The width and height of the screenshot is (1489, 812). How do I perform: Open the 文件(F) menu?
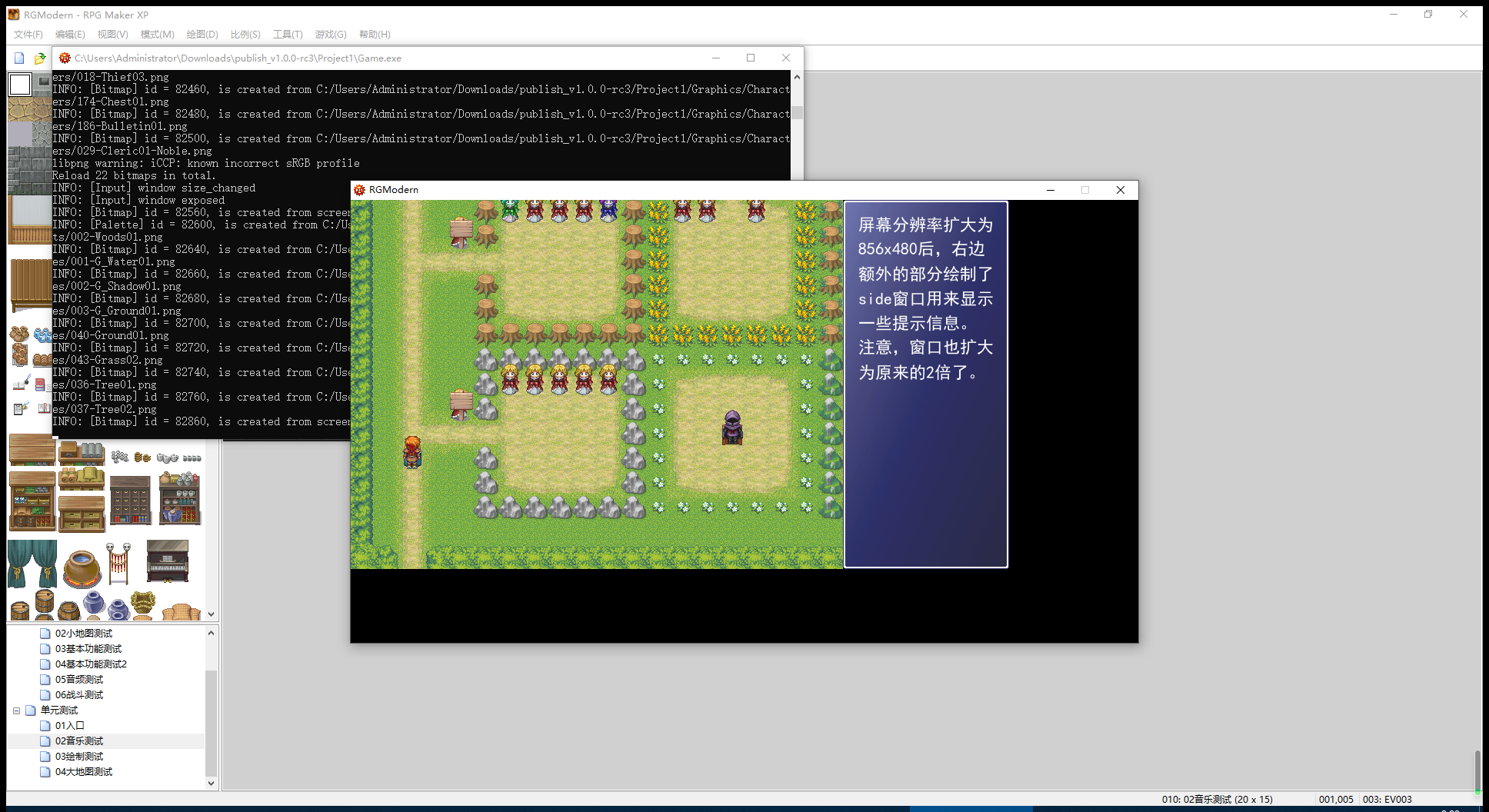click(28, 35)
